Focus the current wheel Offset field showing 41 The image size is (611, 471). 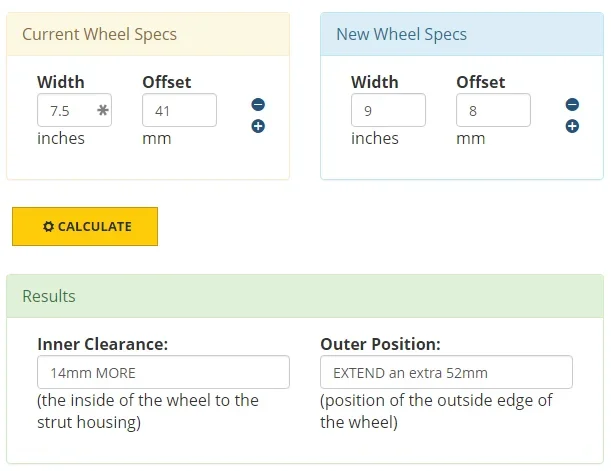[x=179, y=110]
